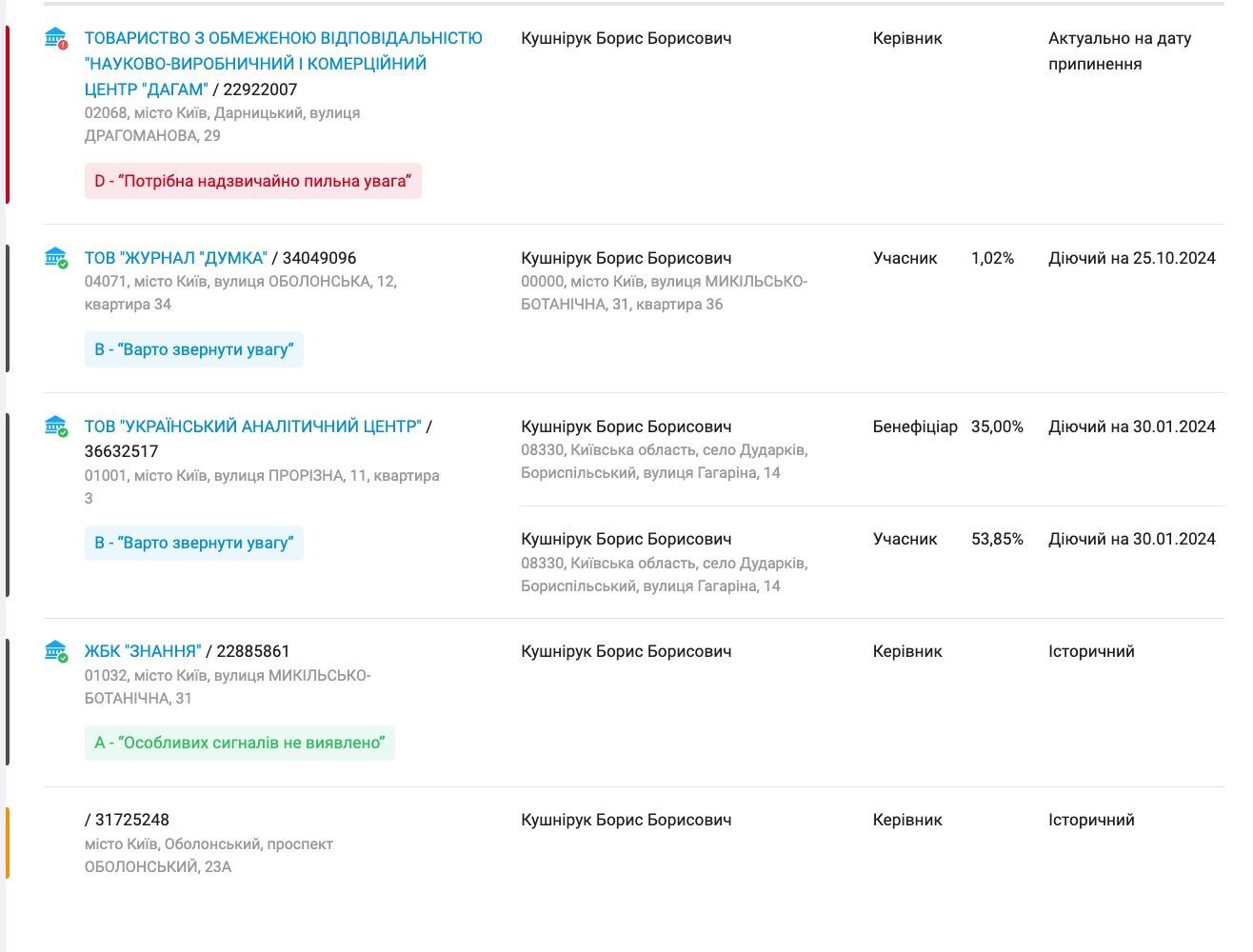
Task: Click the company icon beside ЖБК ЗНАННЯ
Action: [x=56, y=651]
